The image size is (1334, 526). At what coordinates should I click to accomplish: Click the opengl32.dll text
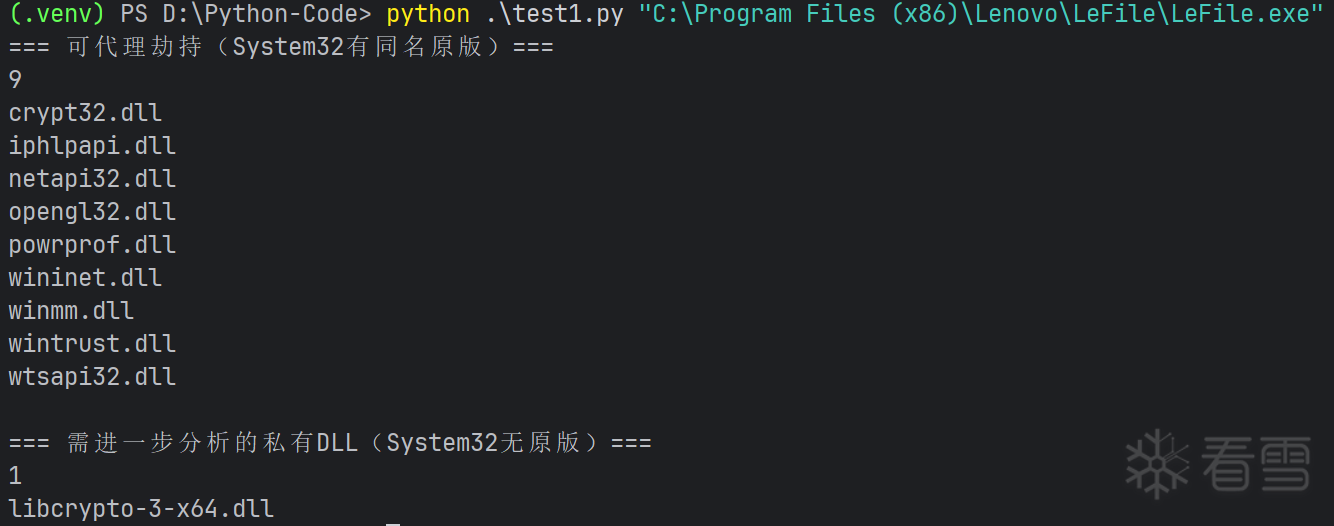pyautogui.click(x=92, y=212)
